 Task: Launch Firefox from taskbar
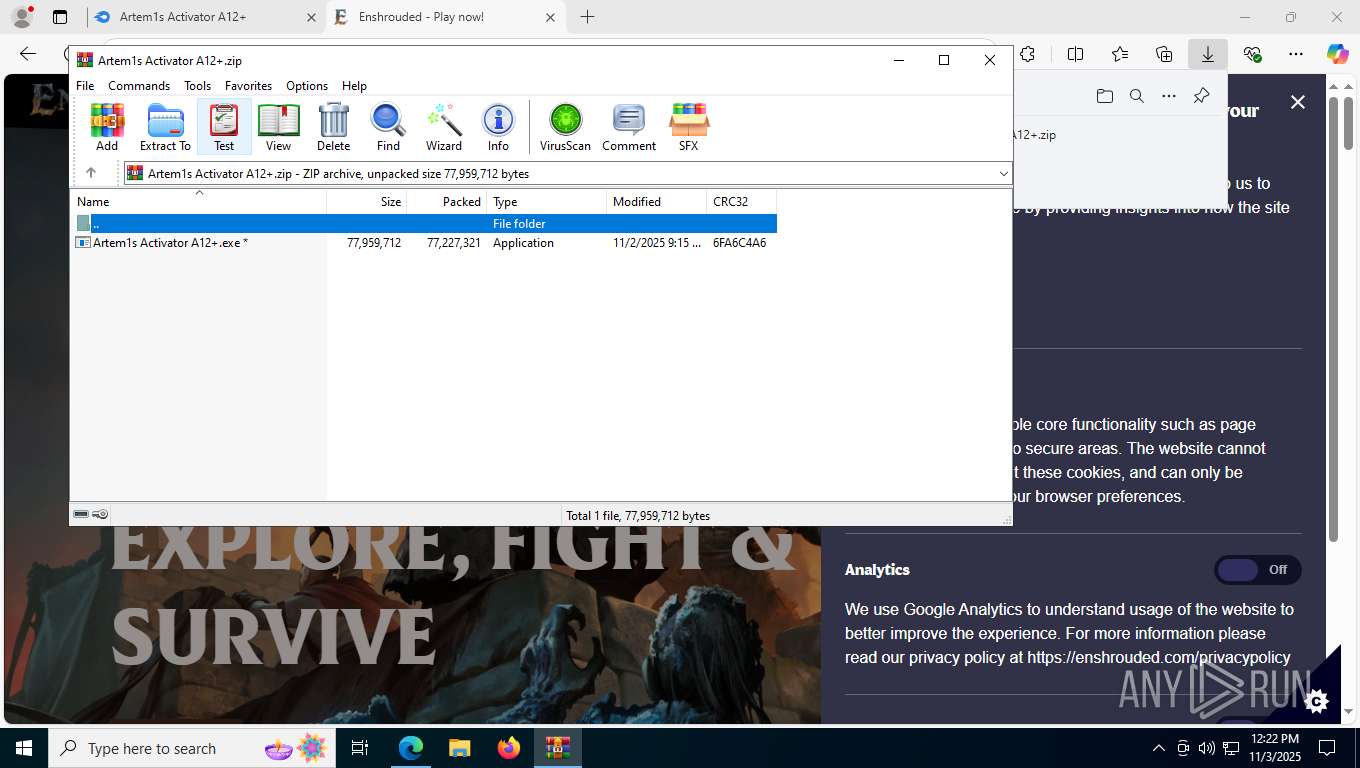click(x=509, y=748)
